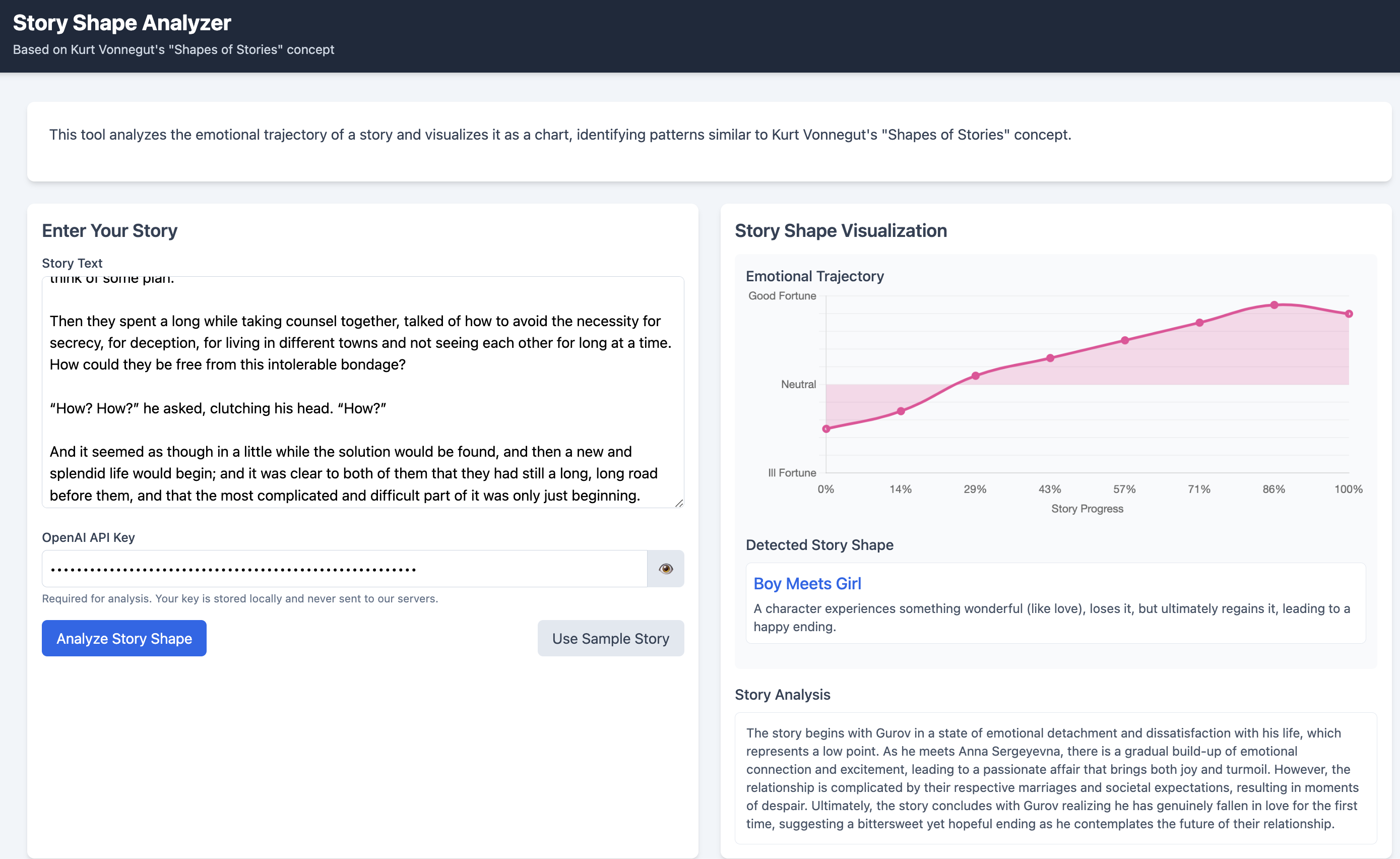
Task: Click the Story Shape Analyzer title
Action: pyautogui.click(x=121, y=23)
